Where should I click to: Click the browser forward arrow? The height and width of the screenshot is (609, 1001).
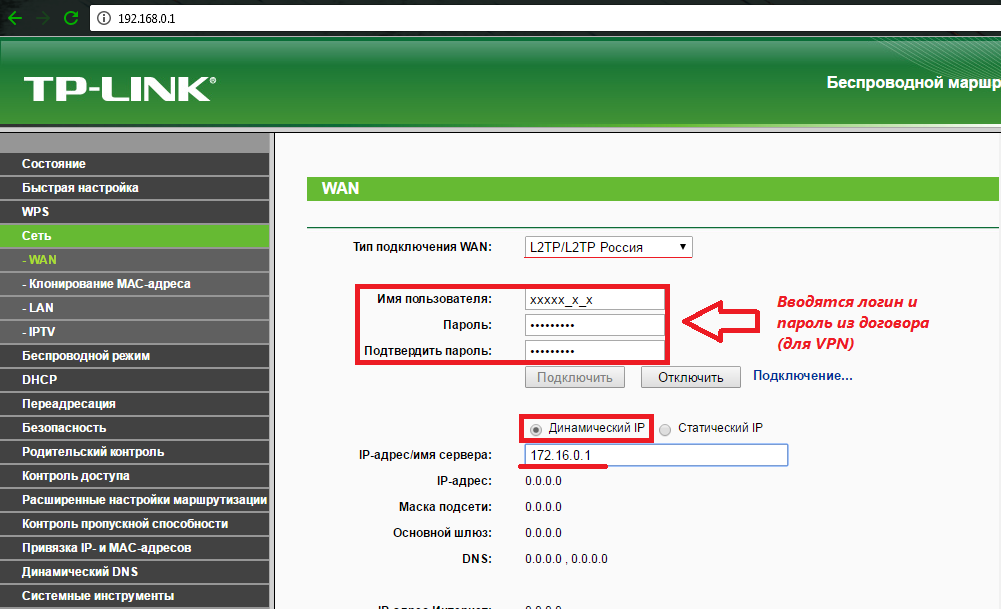pos(42,18)
